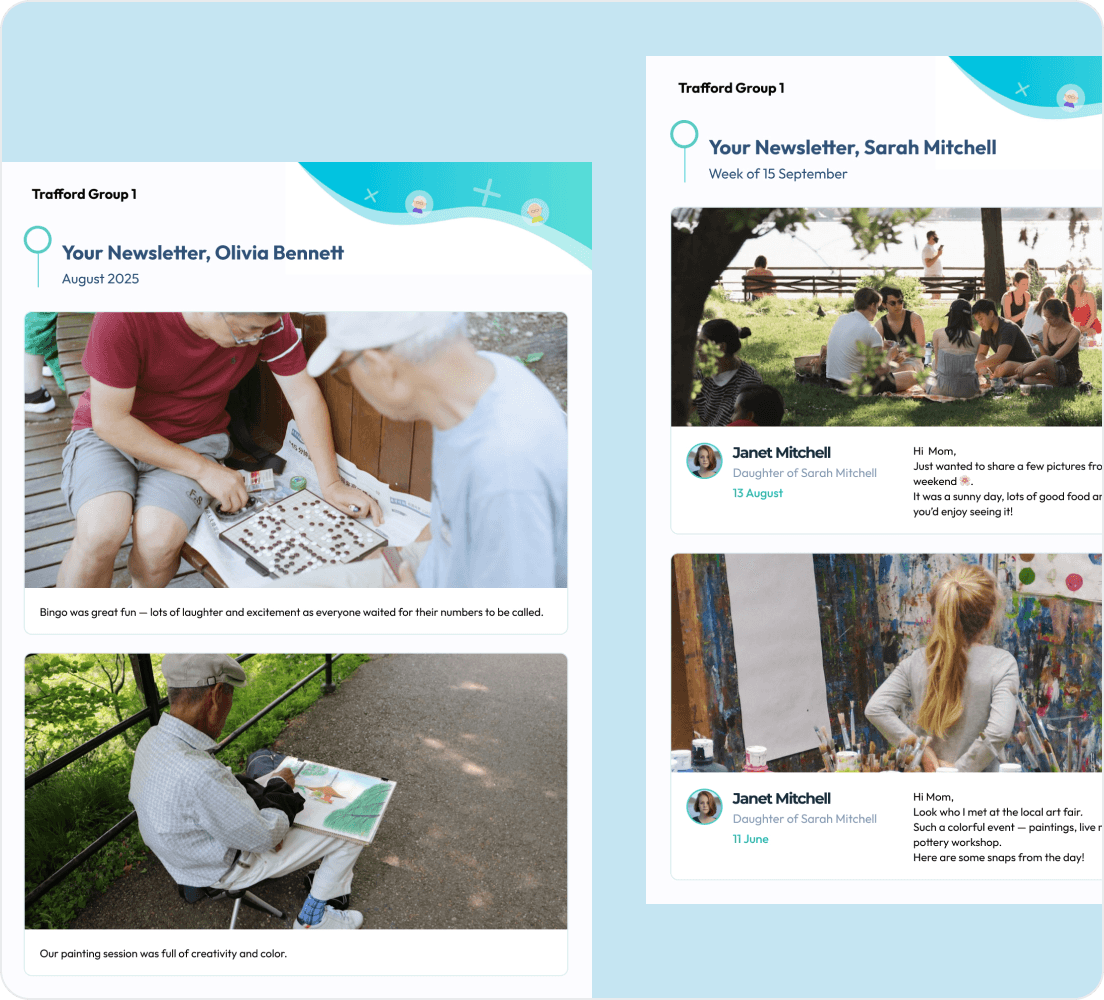The width and height of the screenshot is (1104, 1000).
Task: Click the Your Newsletter, Olivia Bennett title
Action: point(203,253)
